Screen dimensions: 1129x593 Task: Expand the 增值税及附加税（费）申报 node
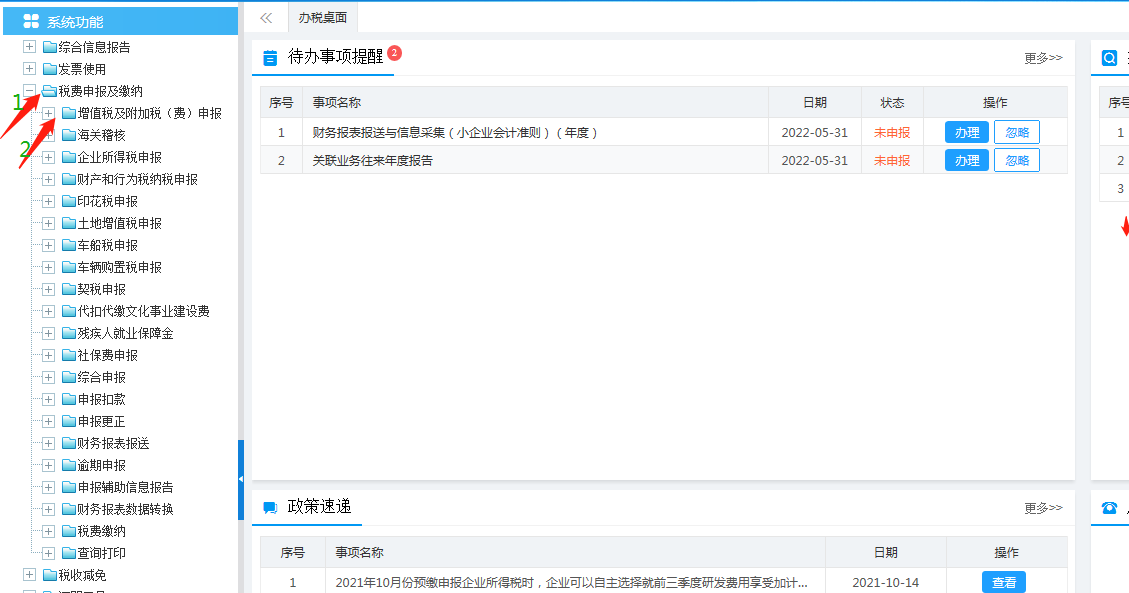48,113
